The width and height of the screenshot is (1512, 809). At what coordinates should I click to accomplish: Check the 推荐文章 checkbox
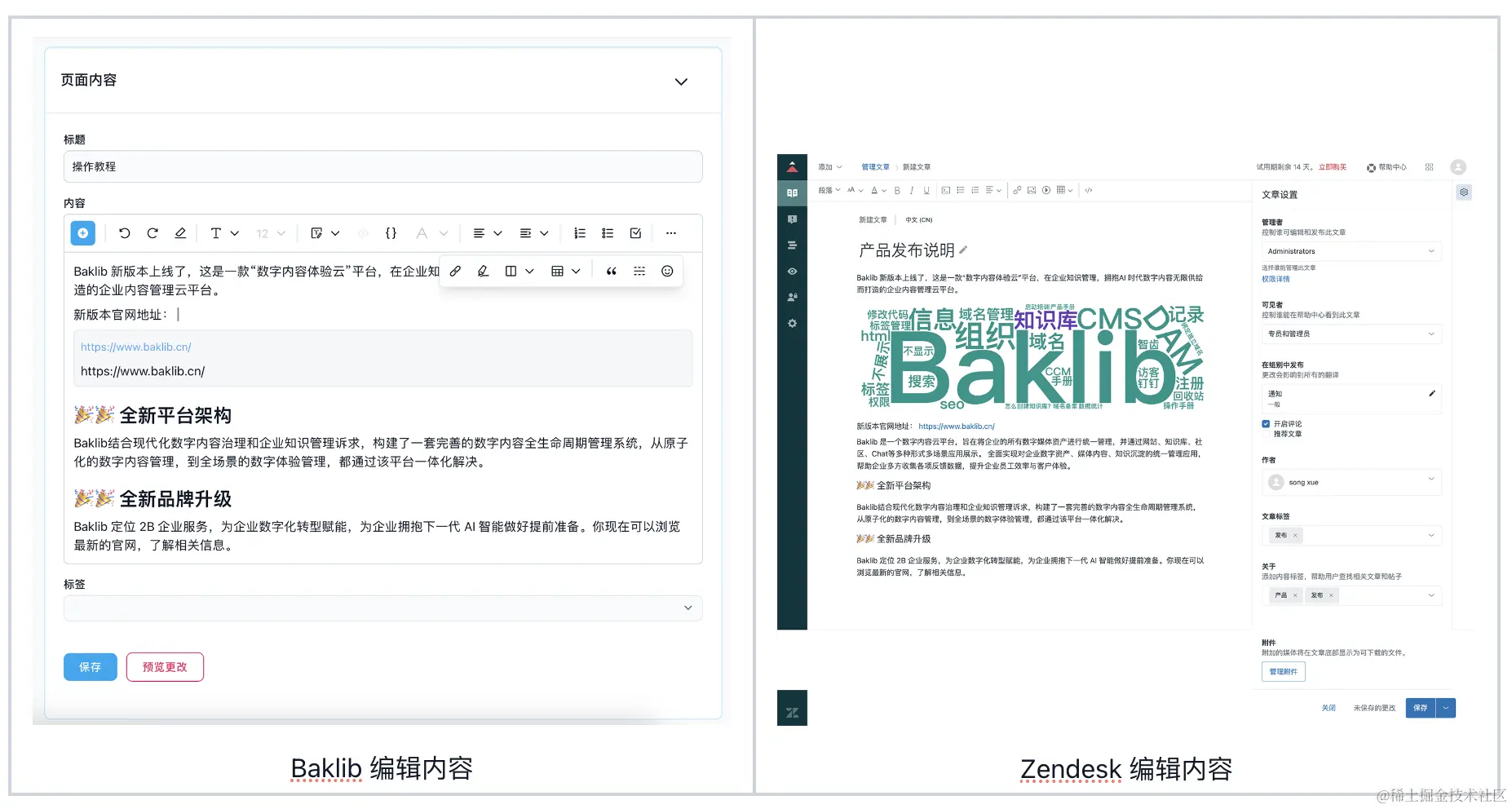click(x=1266, y=434)
